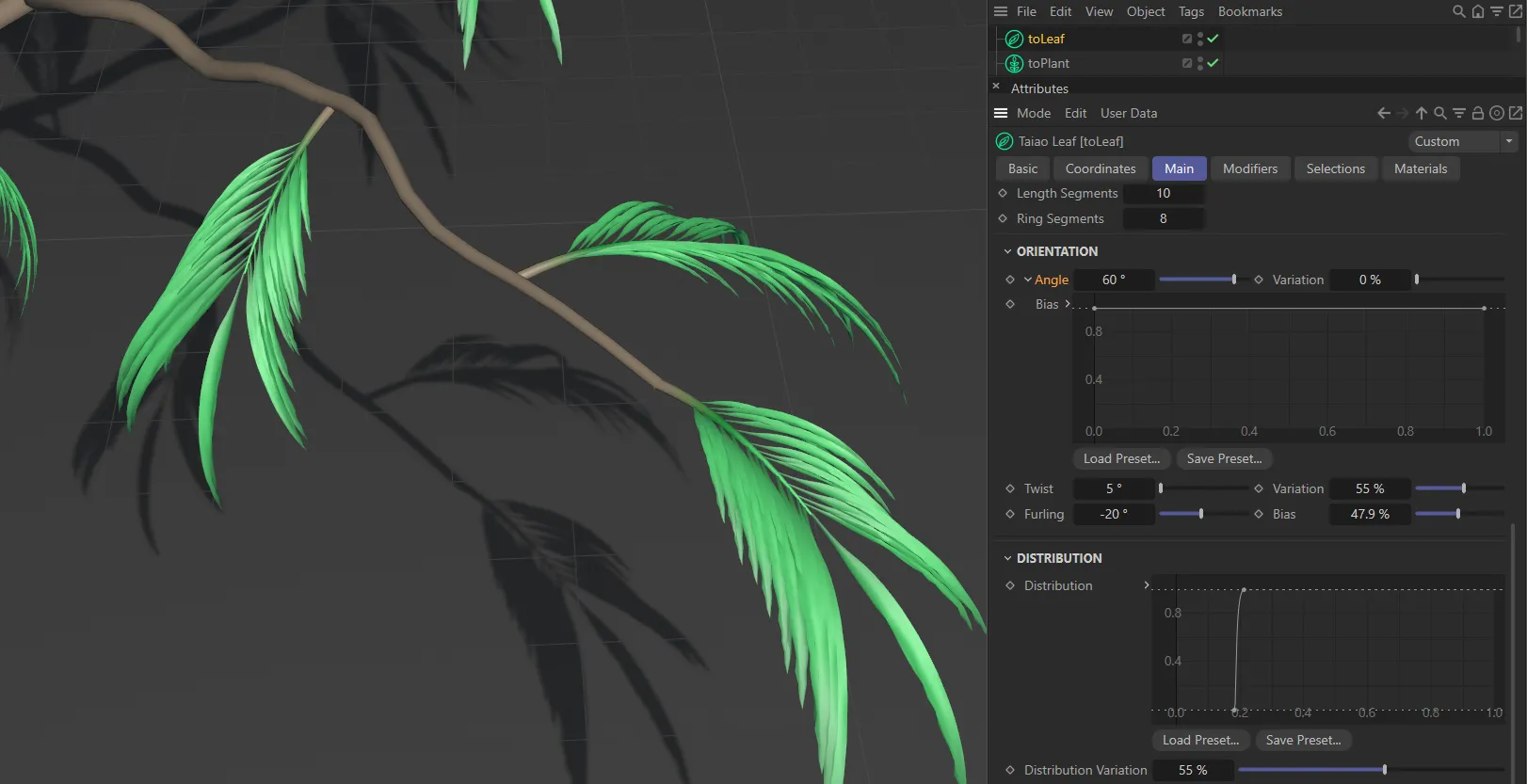The image size is (1527, 784).
Task: Click the Attributes back arrow
Action: (x=1384, y=113)
